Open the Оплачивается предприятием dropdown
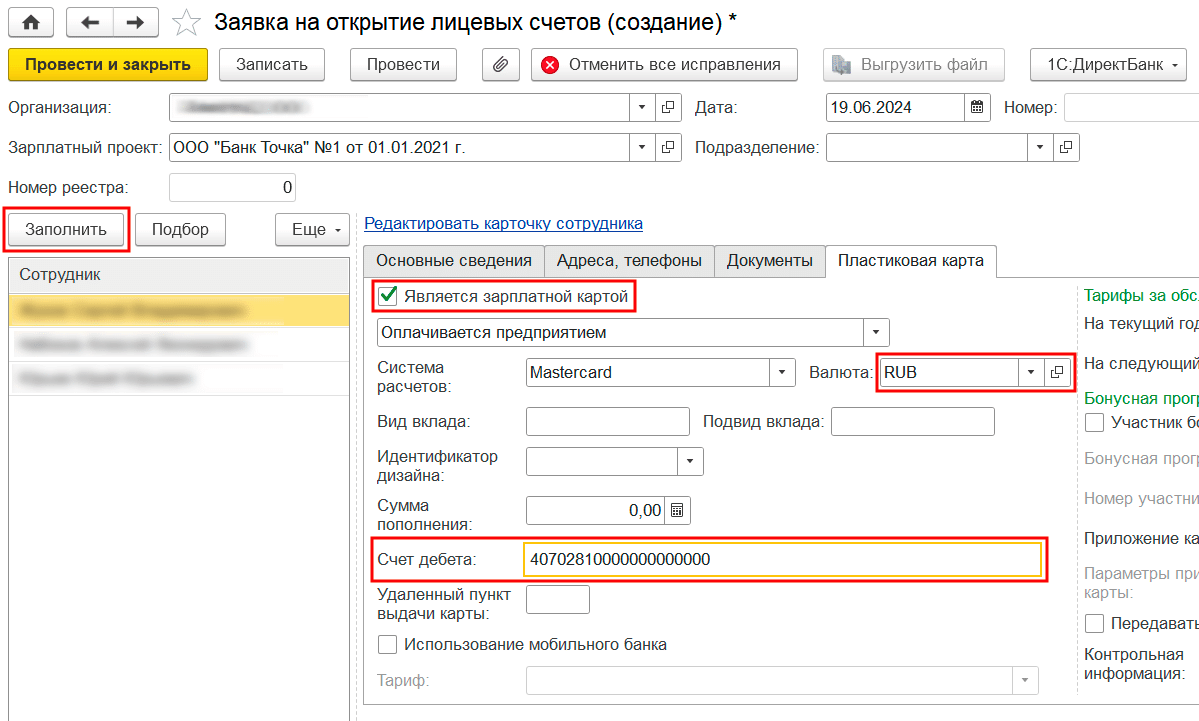 [x=876, y=332]
